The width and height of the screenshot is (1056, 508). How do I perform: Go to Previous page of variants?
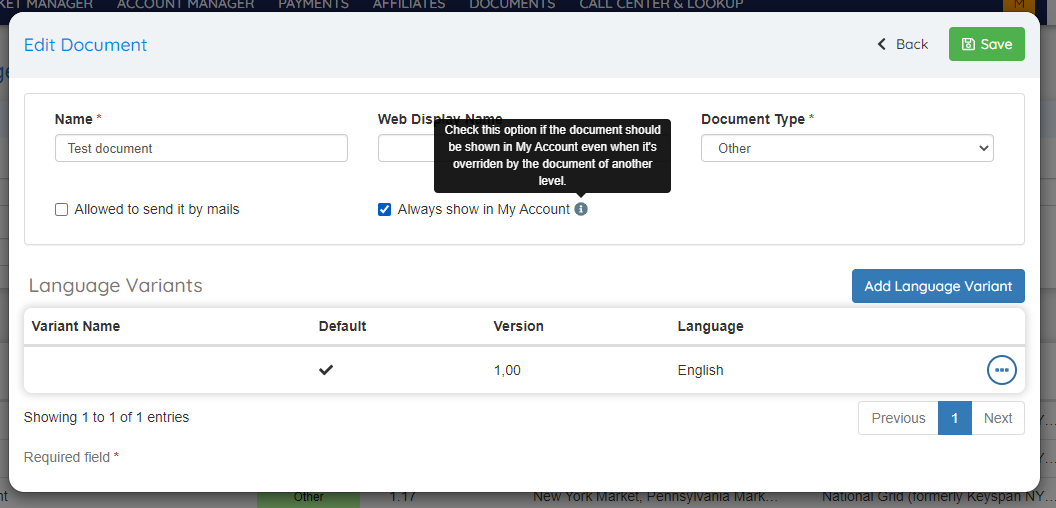898,418
